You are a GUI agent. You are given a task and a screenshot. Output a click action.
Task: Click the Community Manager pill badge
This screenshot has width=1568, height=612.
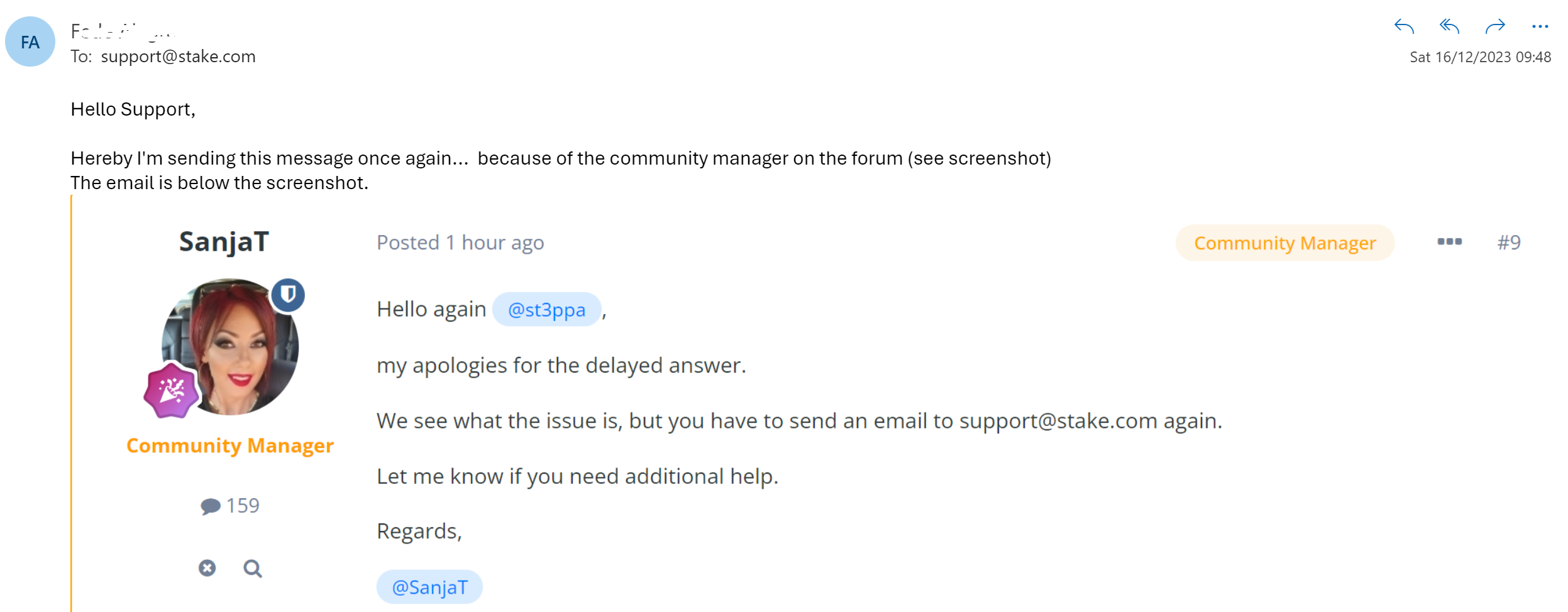[1285, 243]
